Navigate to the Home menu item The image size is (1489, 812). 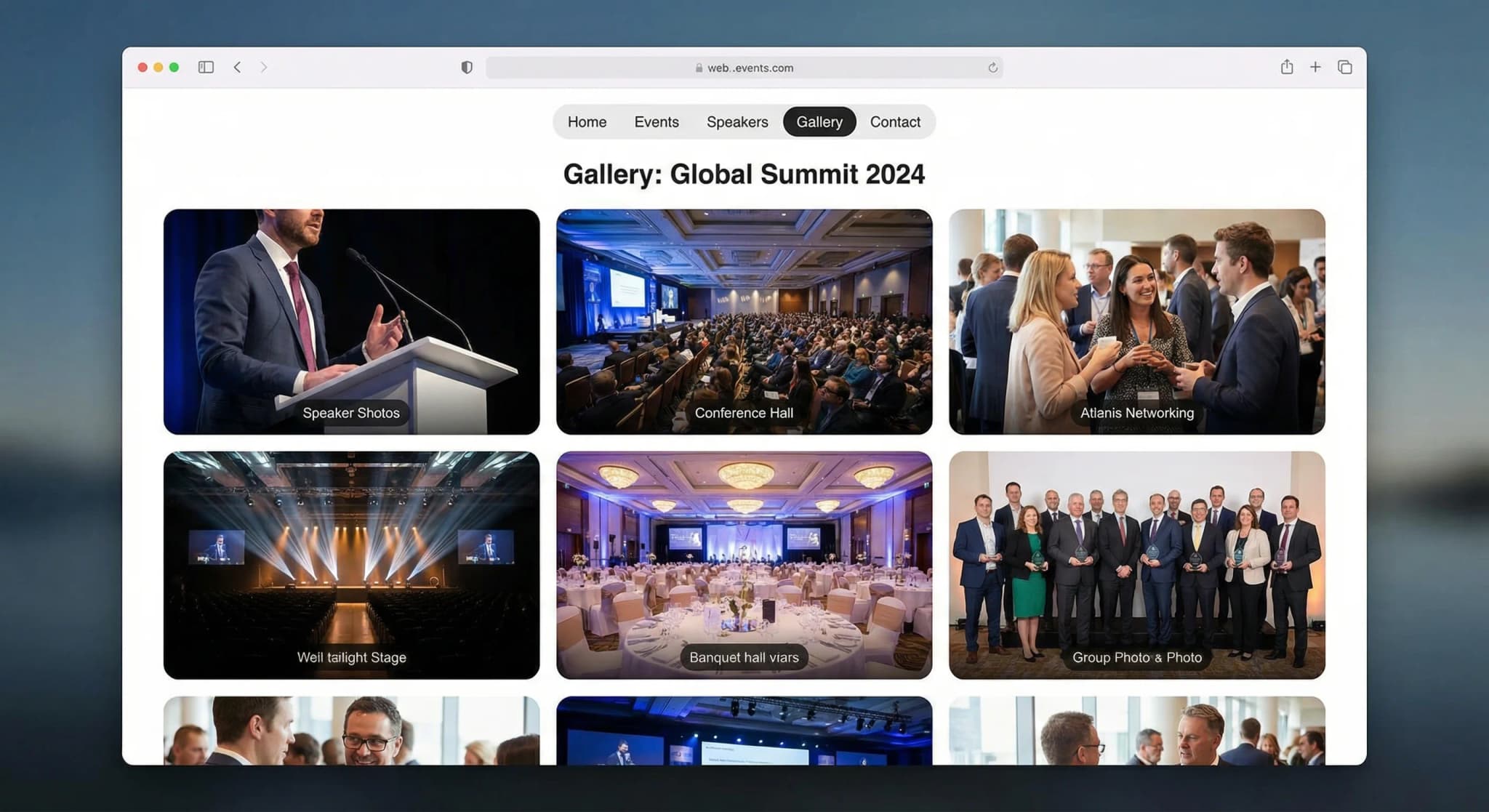(587, 121)
